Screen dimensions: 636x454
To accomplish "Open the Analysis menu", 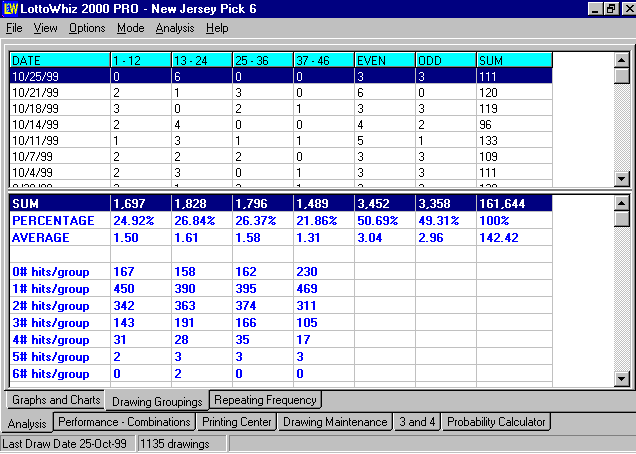I will pos(175,28).
